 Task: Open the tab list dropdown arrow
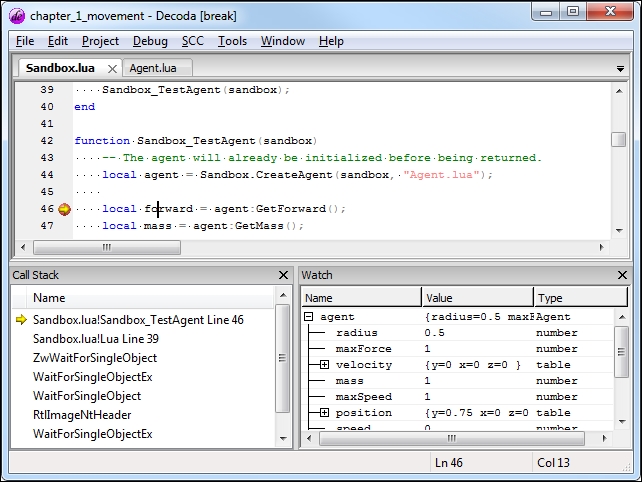(x=620, y=69)
